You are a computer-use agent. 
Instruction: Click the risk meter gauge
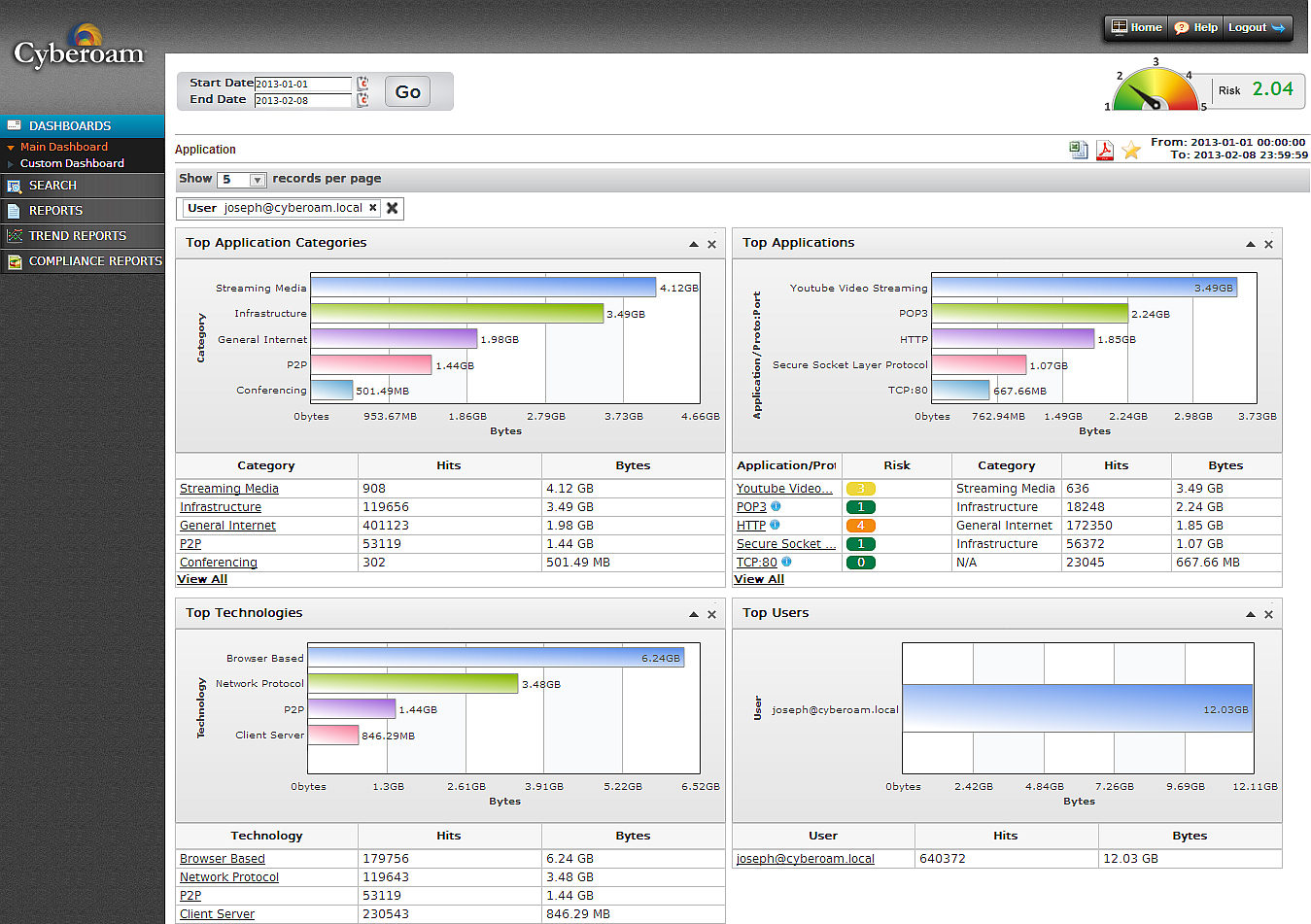(1156, 89)
